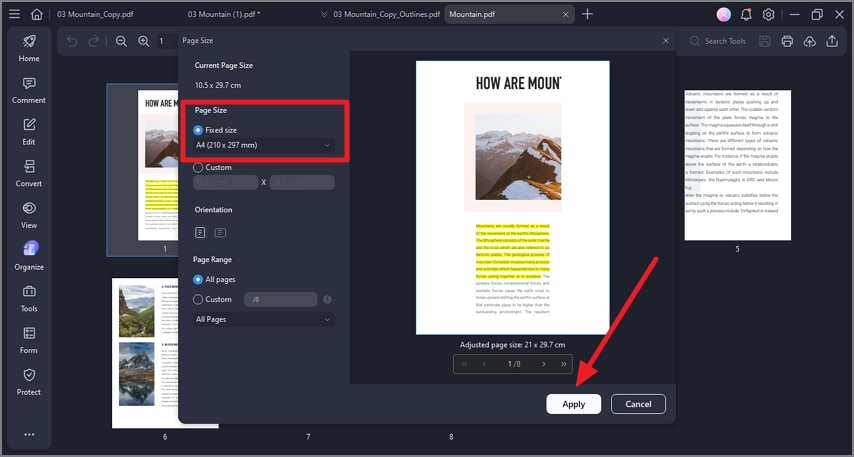Open notifications bell
The image size is (854, 457).
[x=746, y=15]
